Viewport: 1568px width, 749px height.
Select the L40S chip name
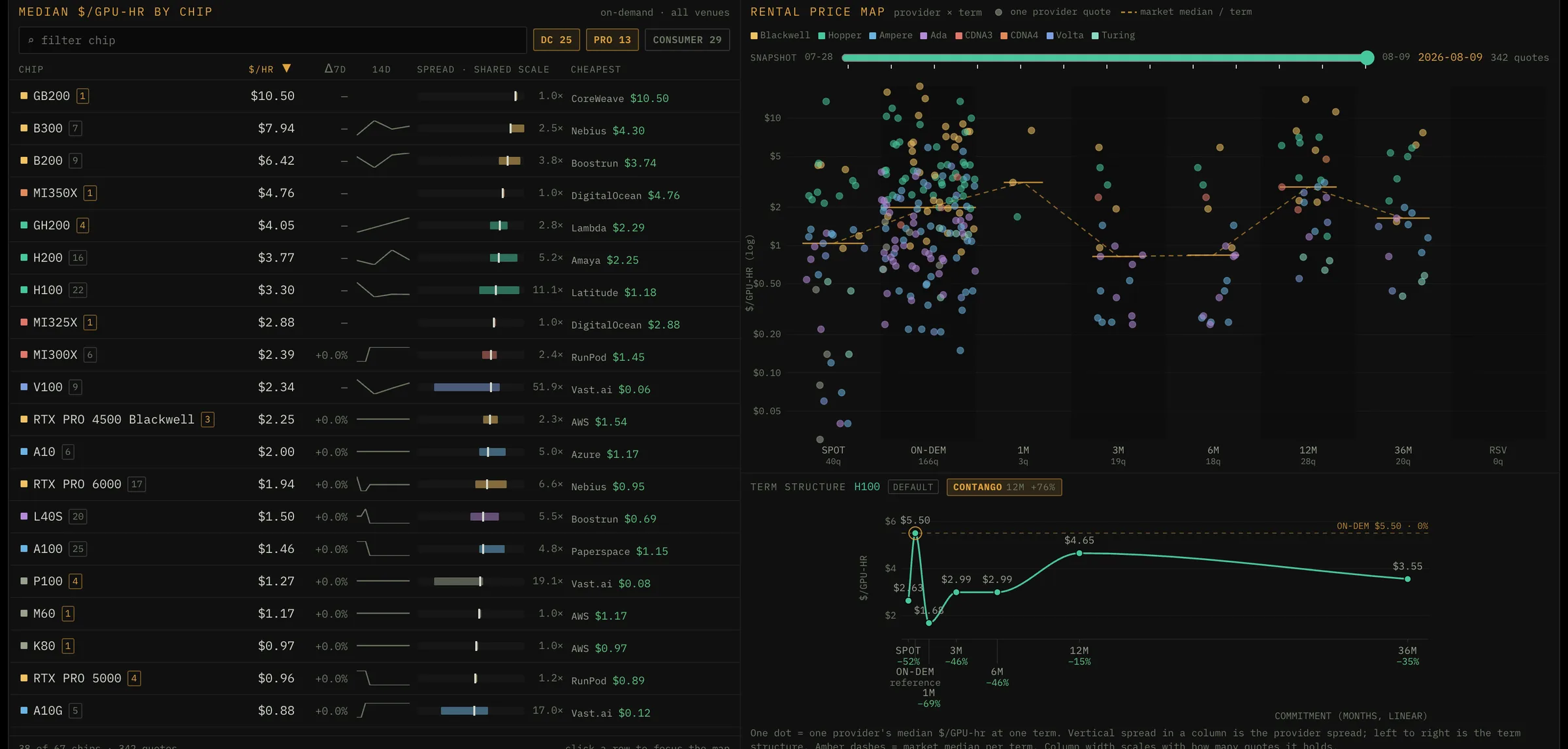click(x=48, y=517)
